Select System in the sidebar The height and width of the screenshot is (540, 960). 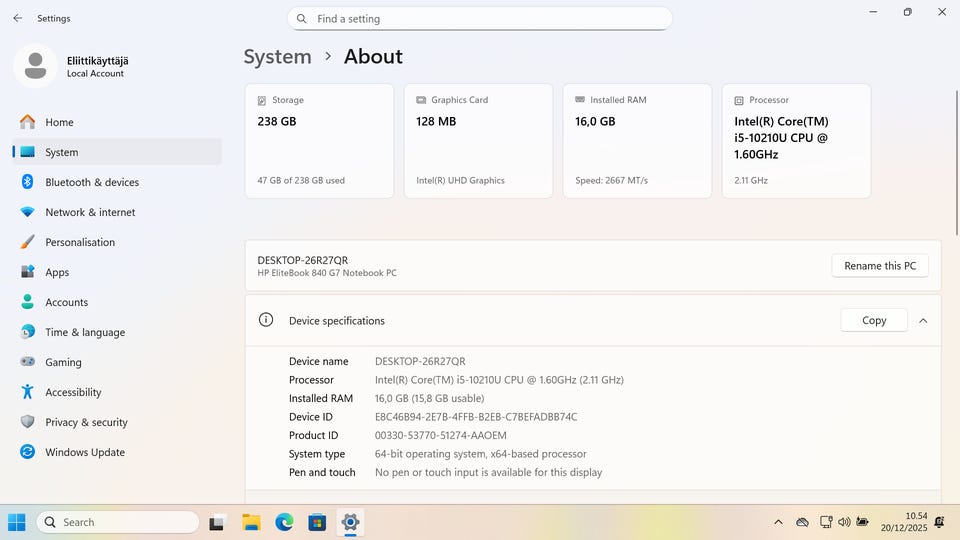click(117, 152)
